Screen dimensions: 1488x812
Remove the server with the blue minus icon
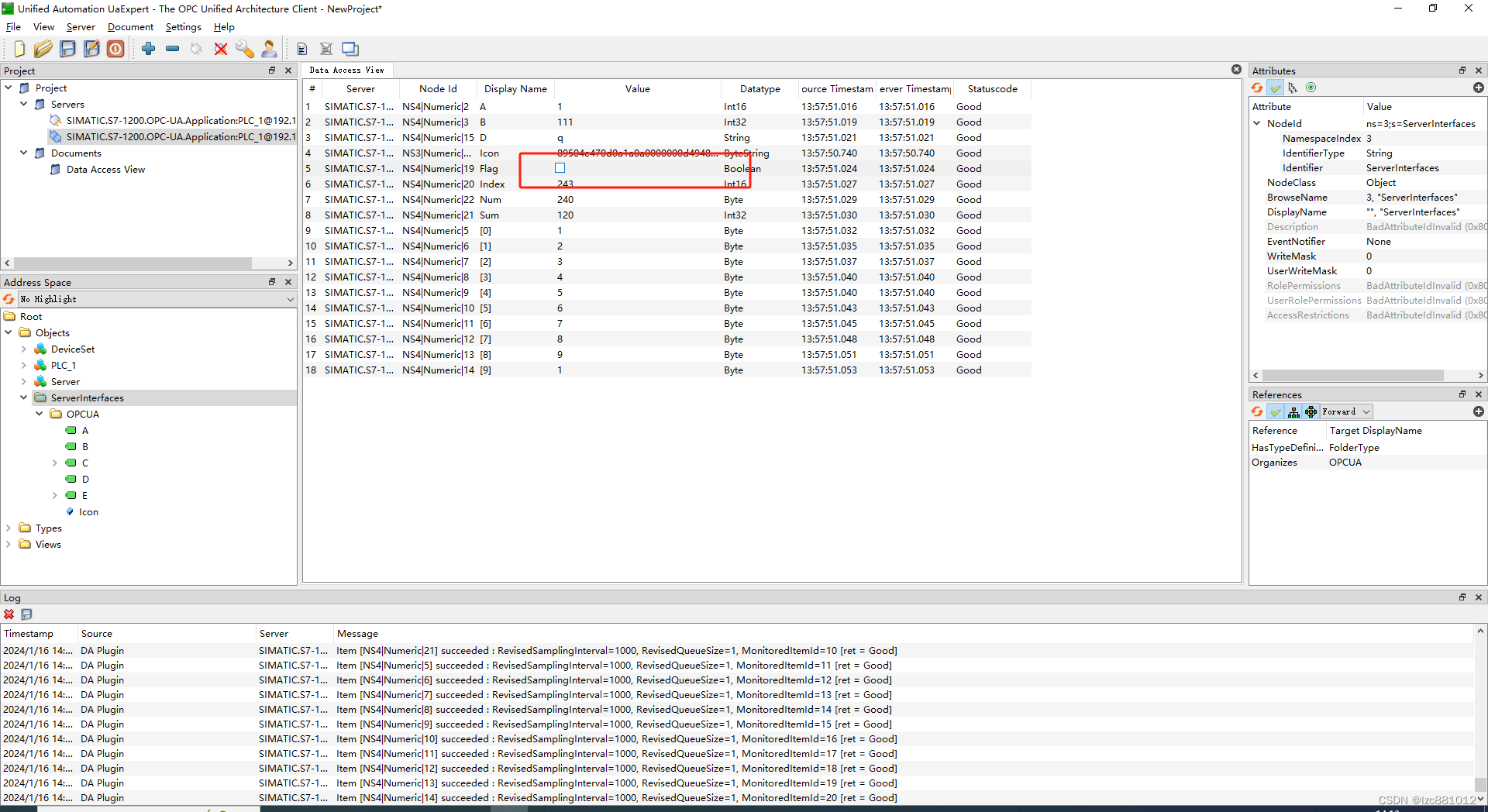point(173,49)
